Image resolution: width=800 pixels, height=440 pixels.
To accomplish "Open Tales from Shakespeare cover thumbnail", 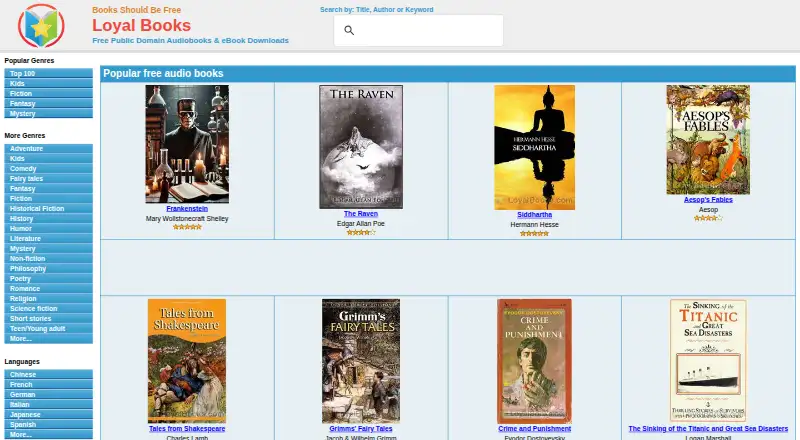I will point(187,361).
